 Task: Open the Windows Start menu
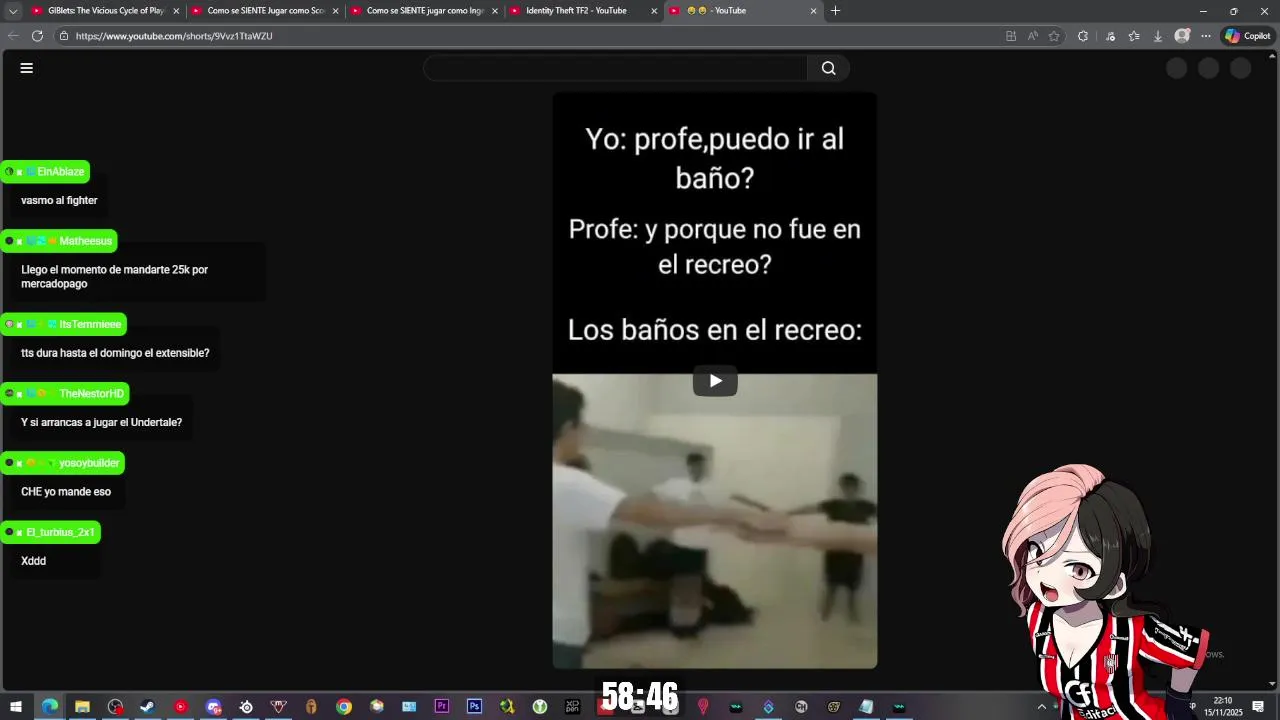(x=16, y=707)
